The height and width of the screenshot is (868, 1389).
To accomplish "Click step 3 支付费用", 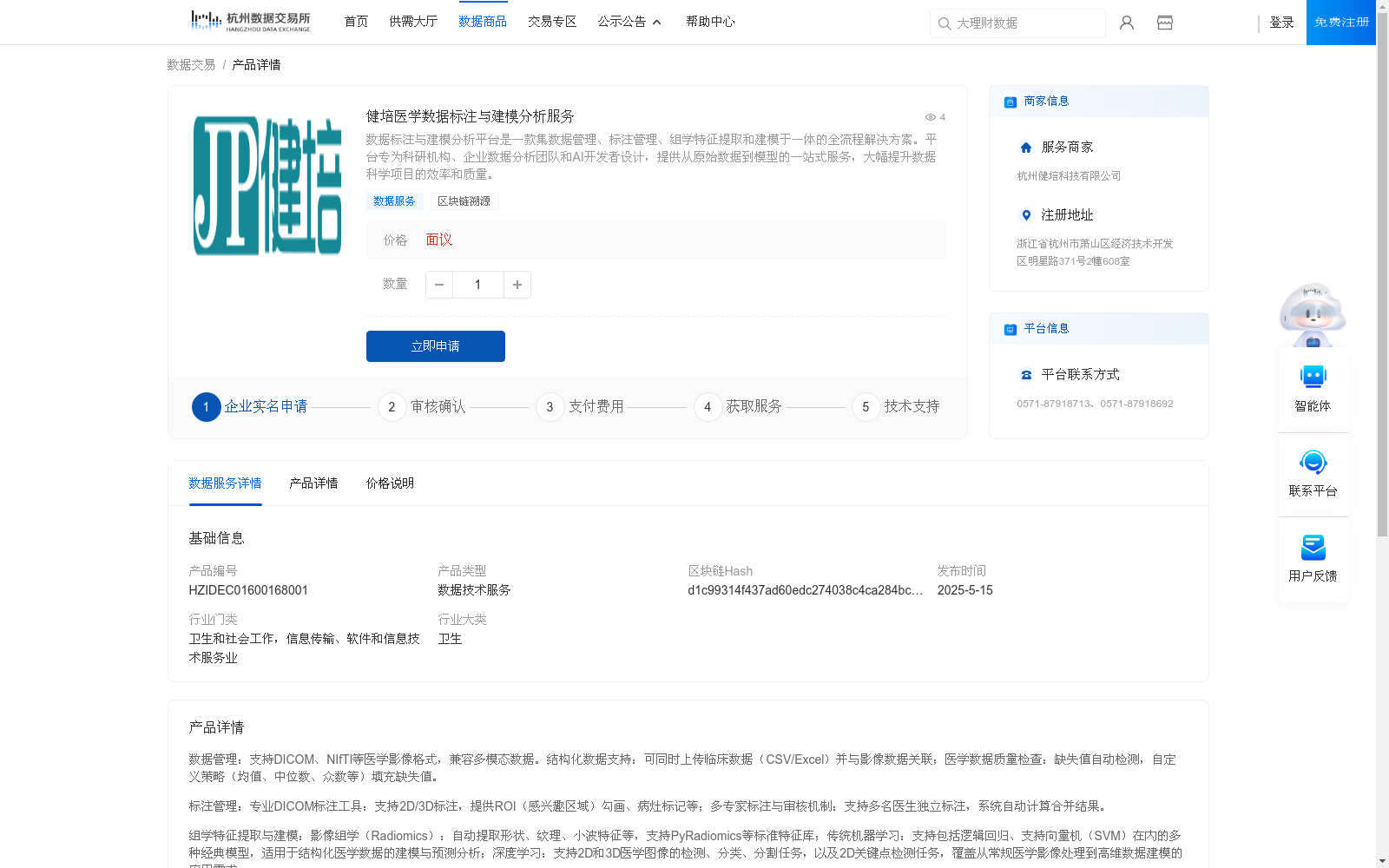I will point(580,407).
